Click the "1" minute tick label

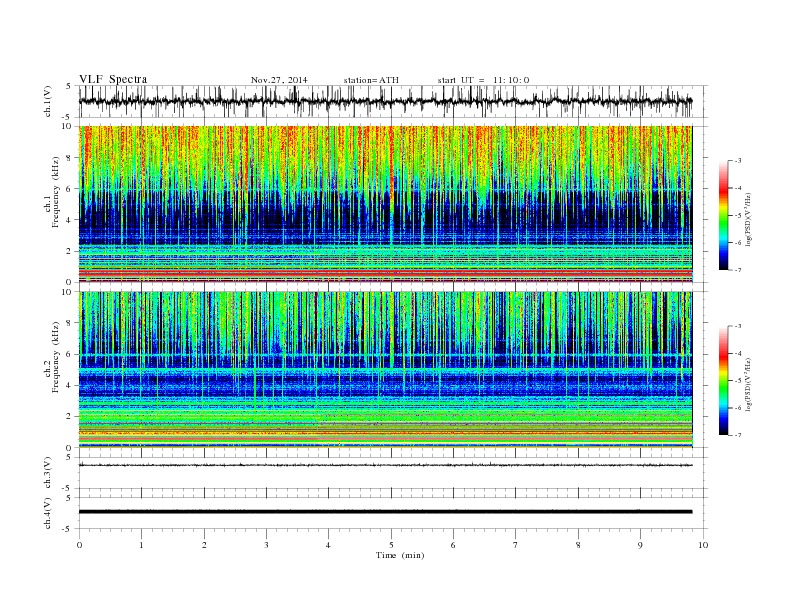point(141,545)
